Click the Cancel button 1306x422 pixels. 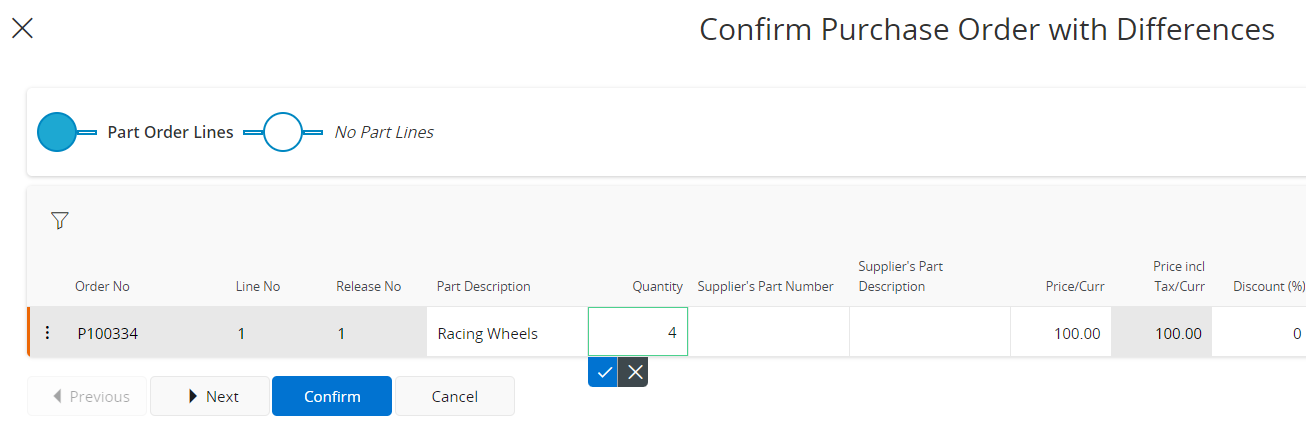454,396
